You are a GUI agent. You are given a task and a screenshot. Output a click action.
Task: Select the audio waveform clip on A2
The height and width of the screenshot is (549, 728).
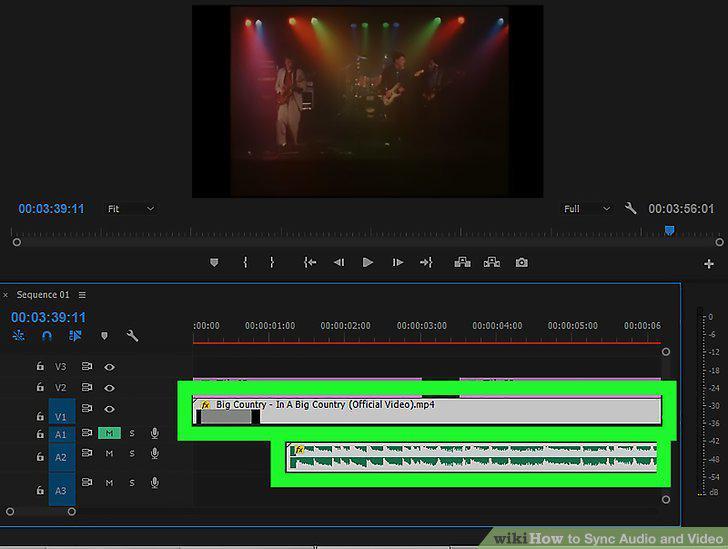(471, 457)
